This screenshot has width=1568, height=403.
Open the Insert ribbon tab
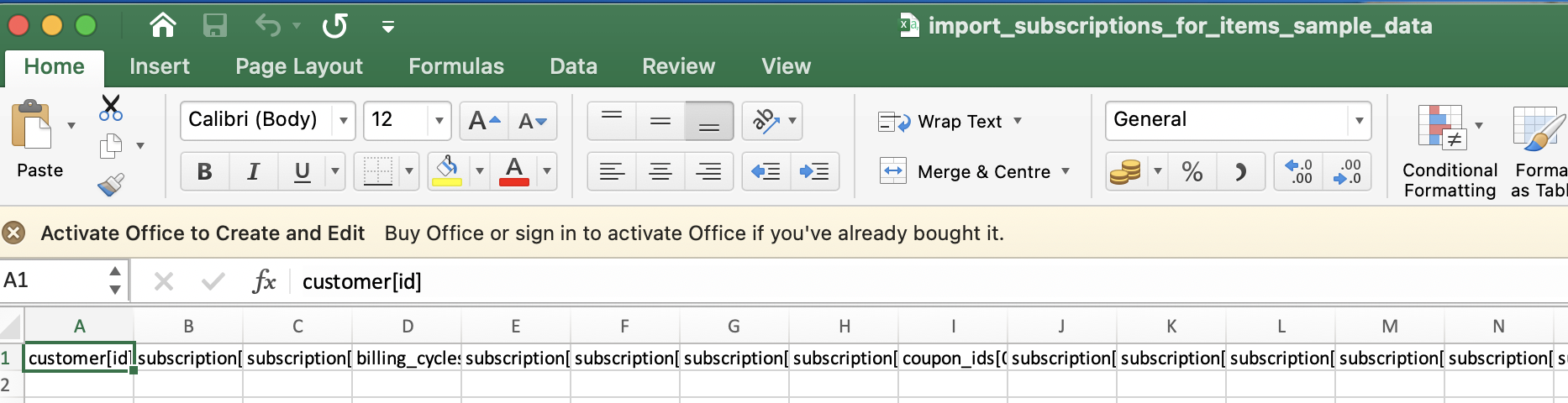coord(160,66)
